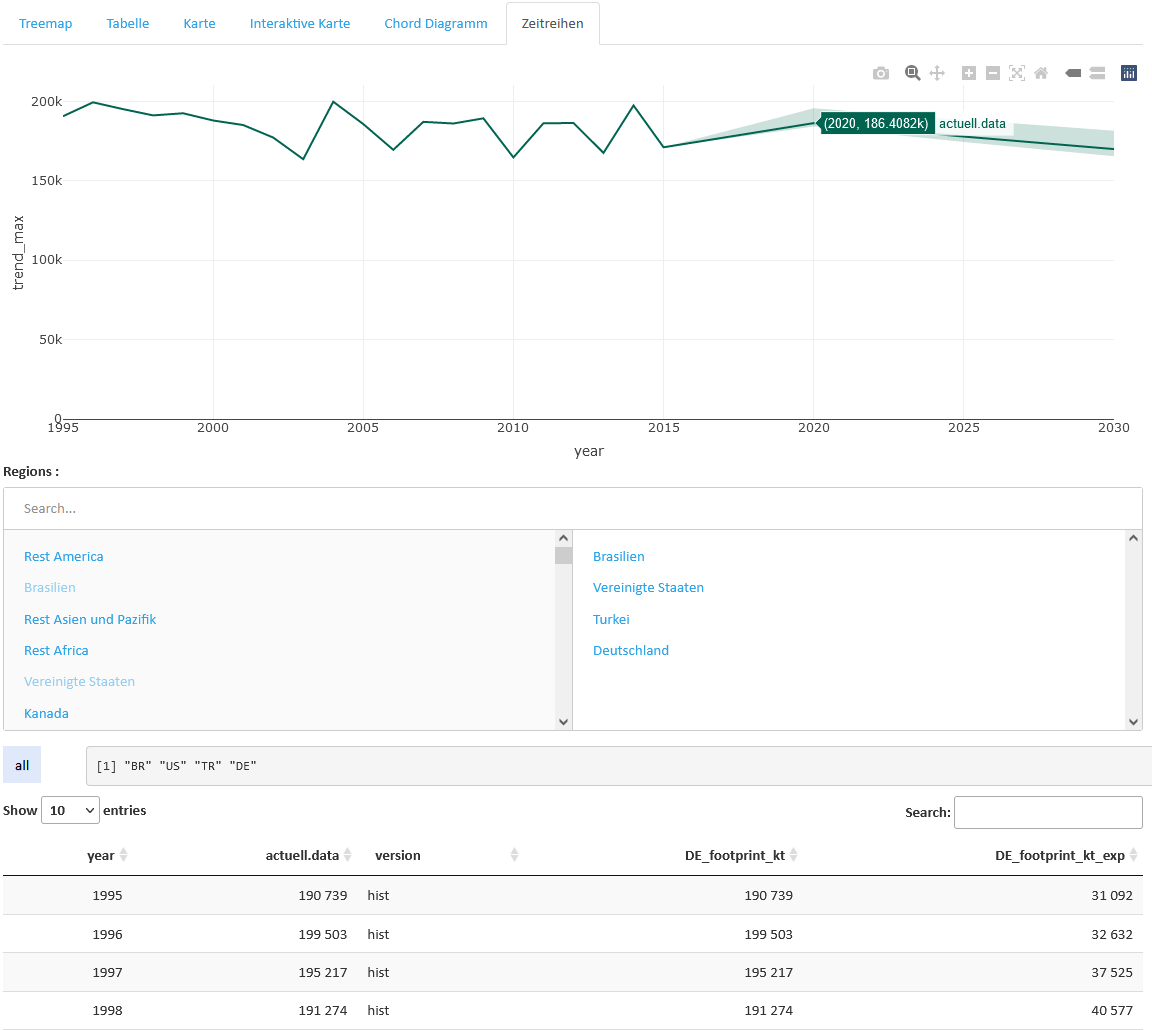The width and height of the screenshot is (1152, 1030).
Task: Click the 150k y-axis tick label
Action: pos(46,180)
